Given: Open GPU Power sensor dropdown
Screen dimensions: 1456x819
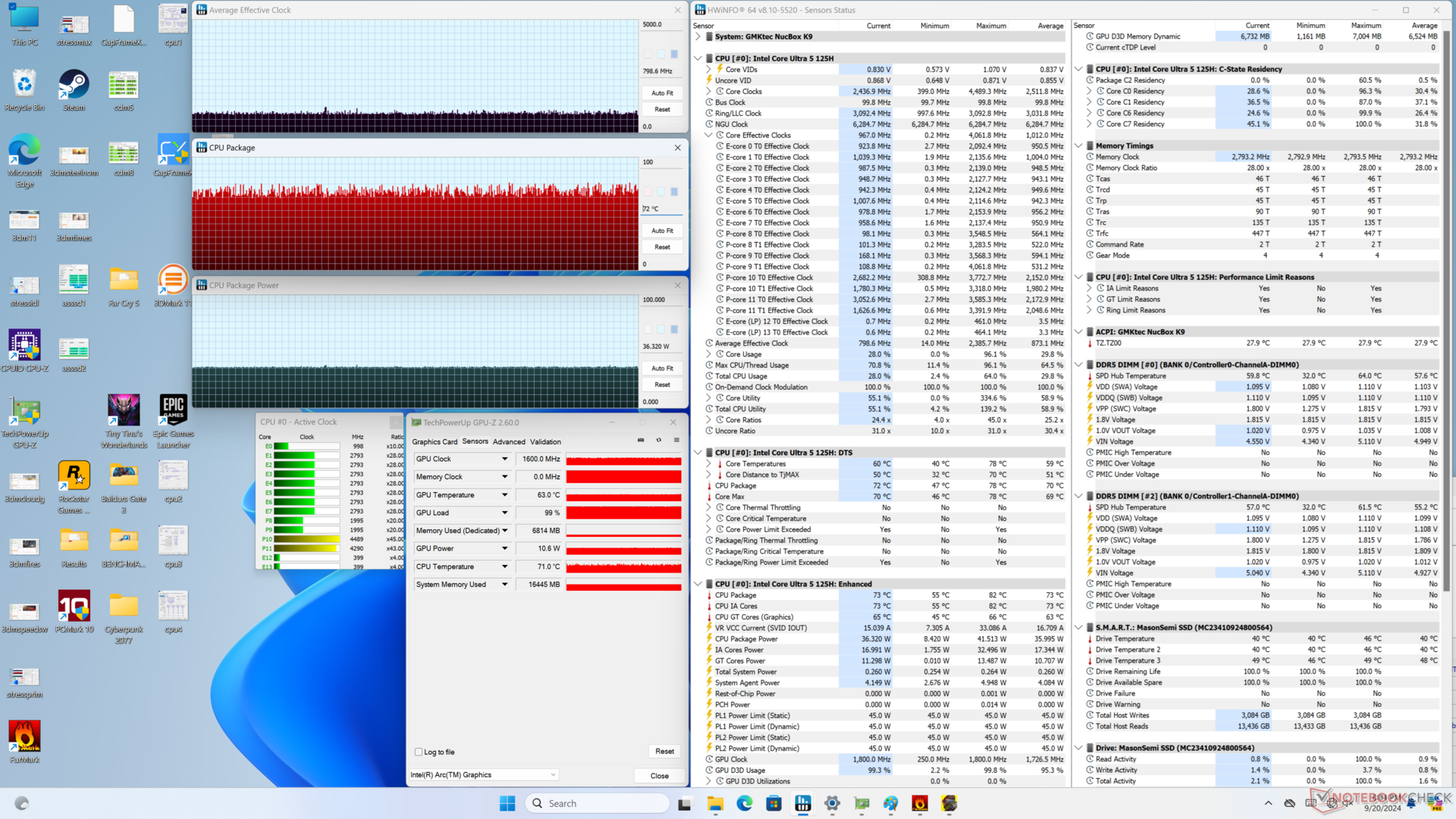Looking at the screenshot, I should (x=504, y=548).
